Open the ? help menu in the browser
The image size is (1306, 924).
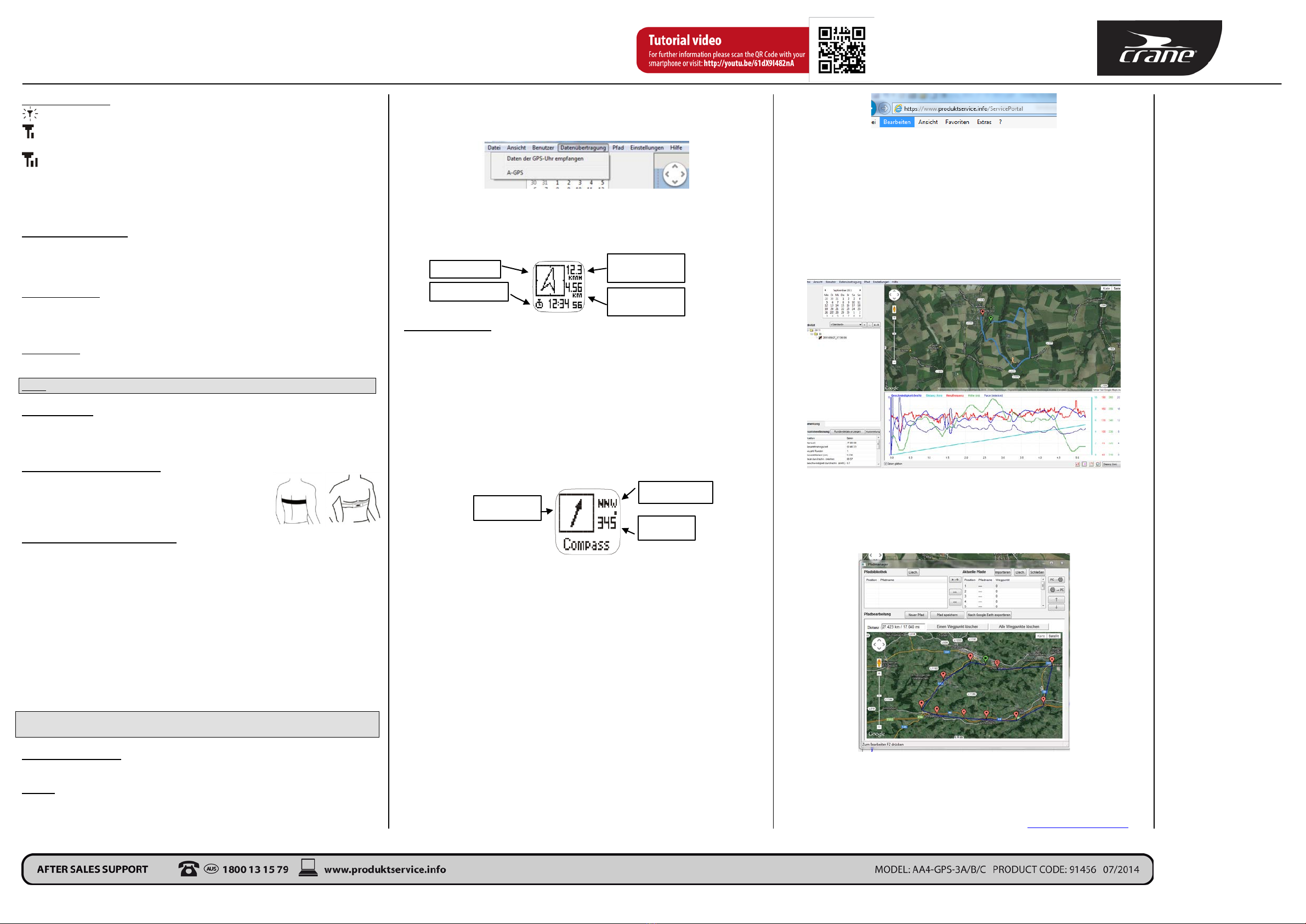click(1000, 122)
